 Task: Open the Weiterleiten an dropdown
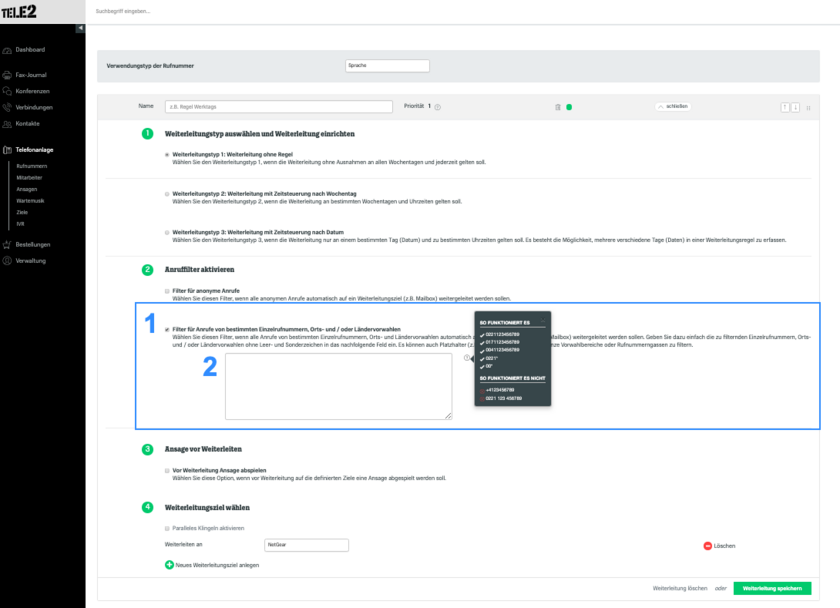pyautogui.click(x=306, y=545)
